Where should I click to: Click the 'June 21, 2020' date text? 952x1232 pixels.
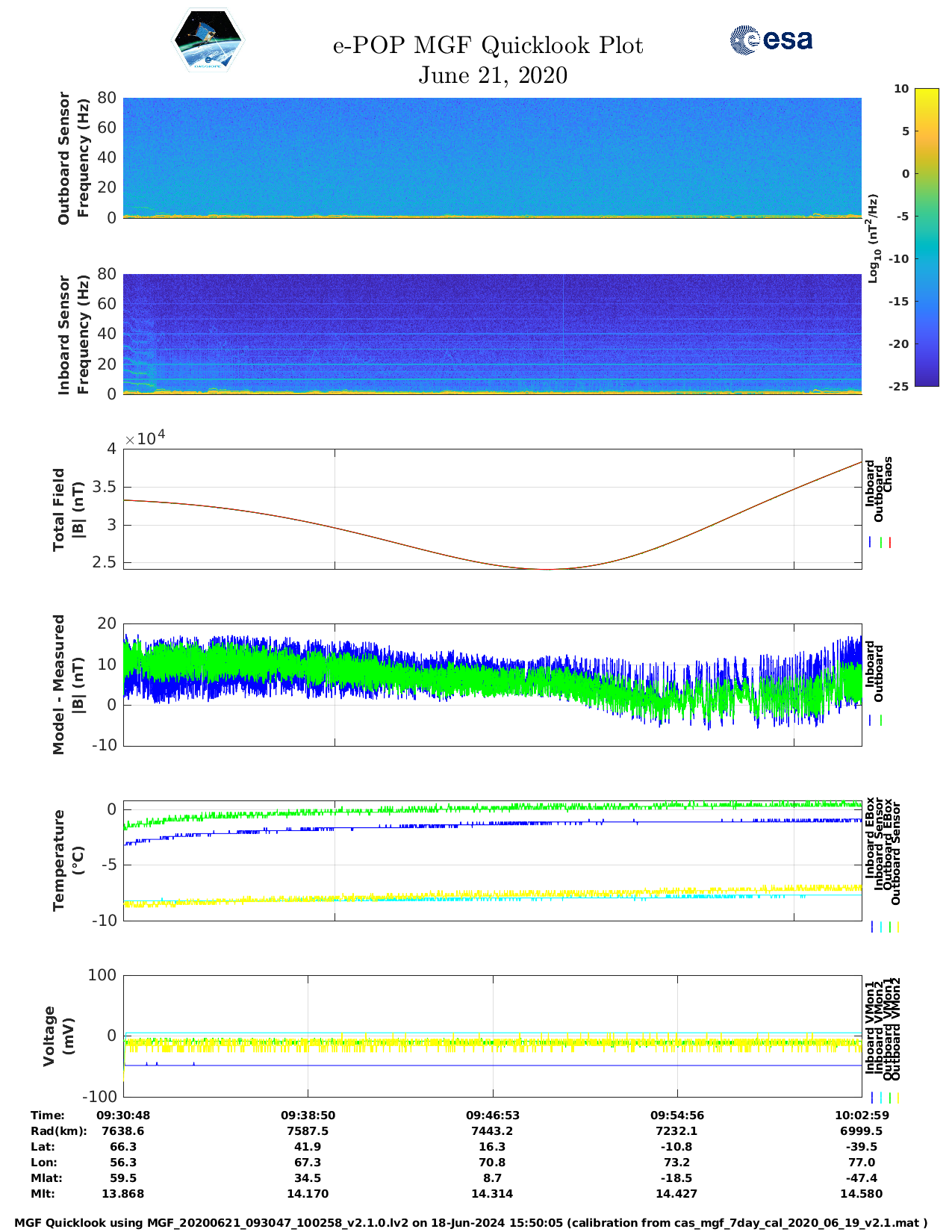click(x=492, y=75)
